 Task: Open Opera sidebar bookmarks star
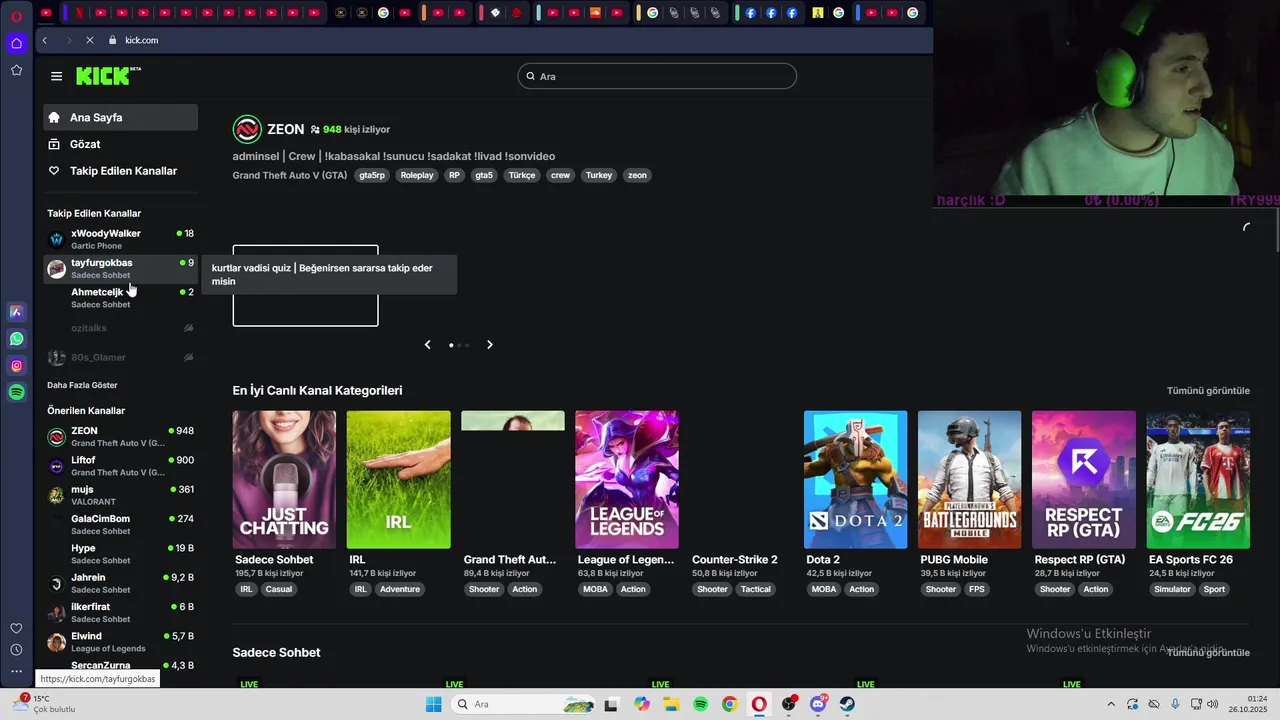click(x=16, y=70)
